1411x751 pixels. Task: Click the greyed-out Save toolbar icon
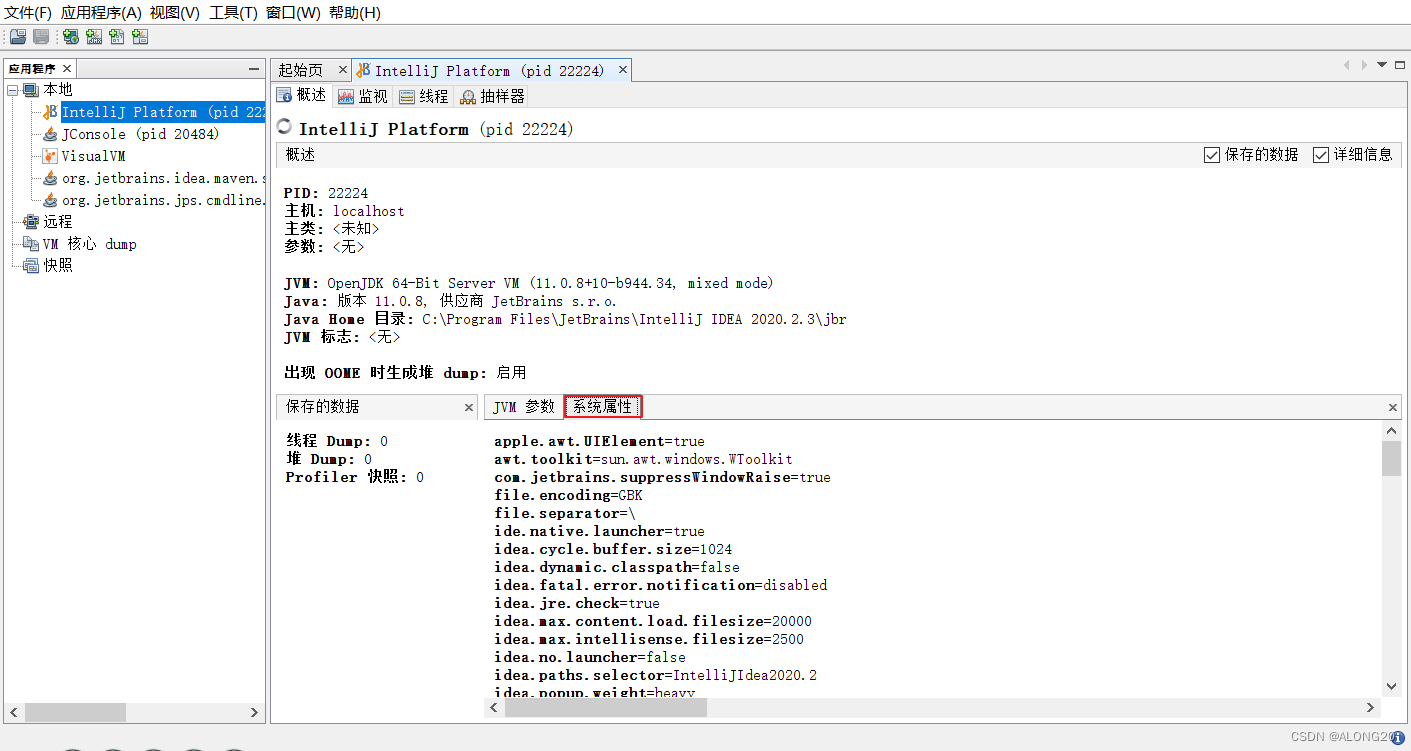[41, 37]
